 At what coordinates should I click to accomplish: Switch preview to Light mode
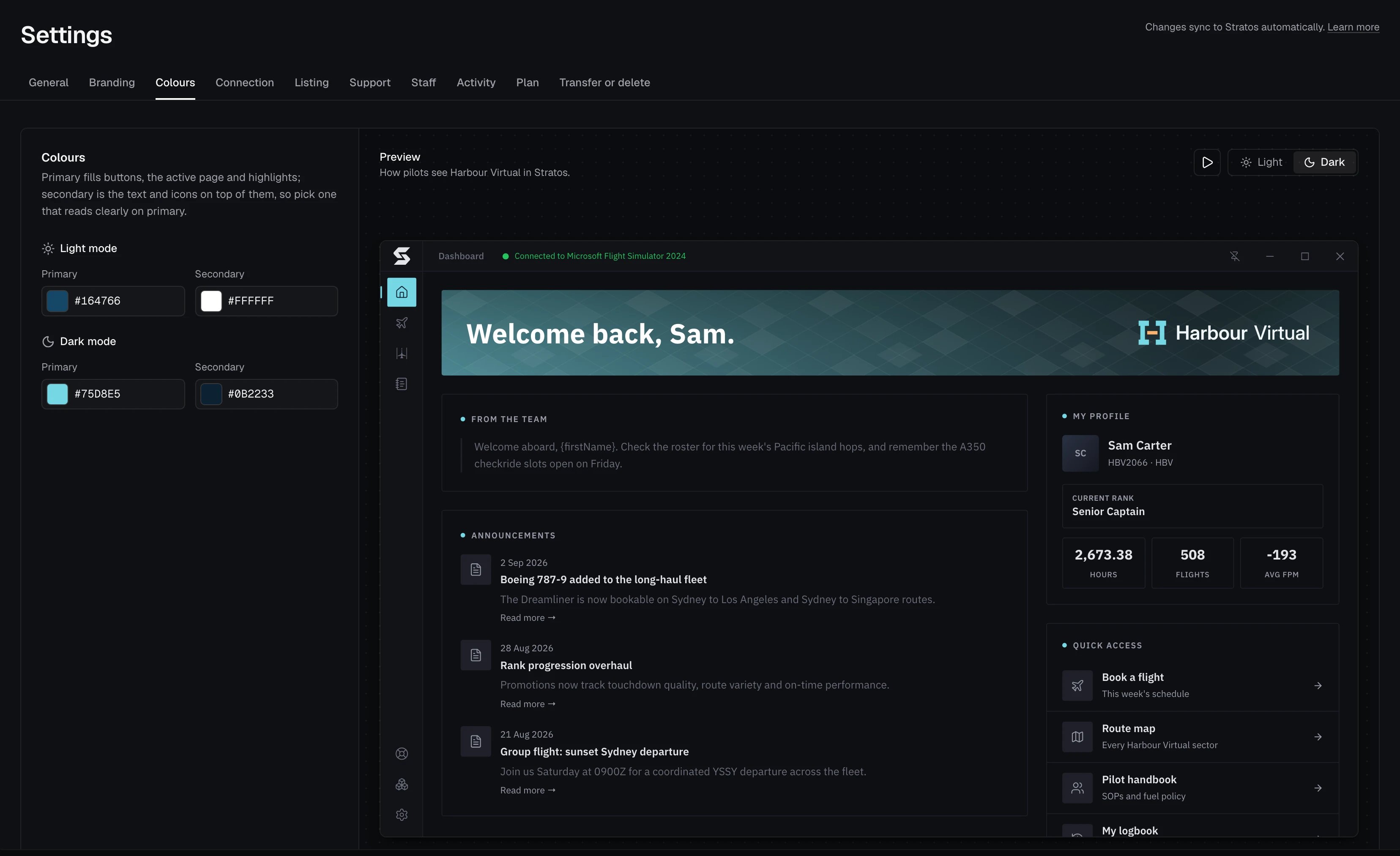[1261, 162]
